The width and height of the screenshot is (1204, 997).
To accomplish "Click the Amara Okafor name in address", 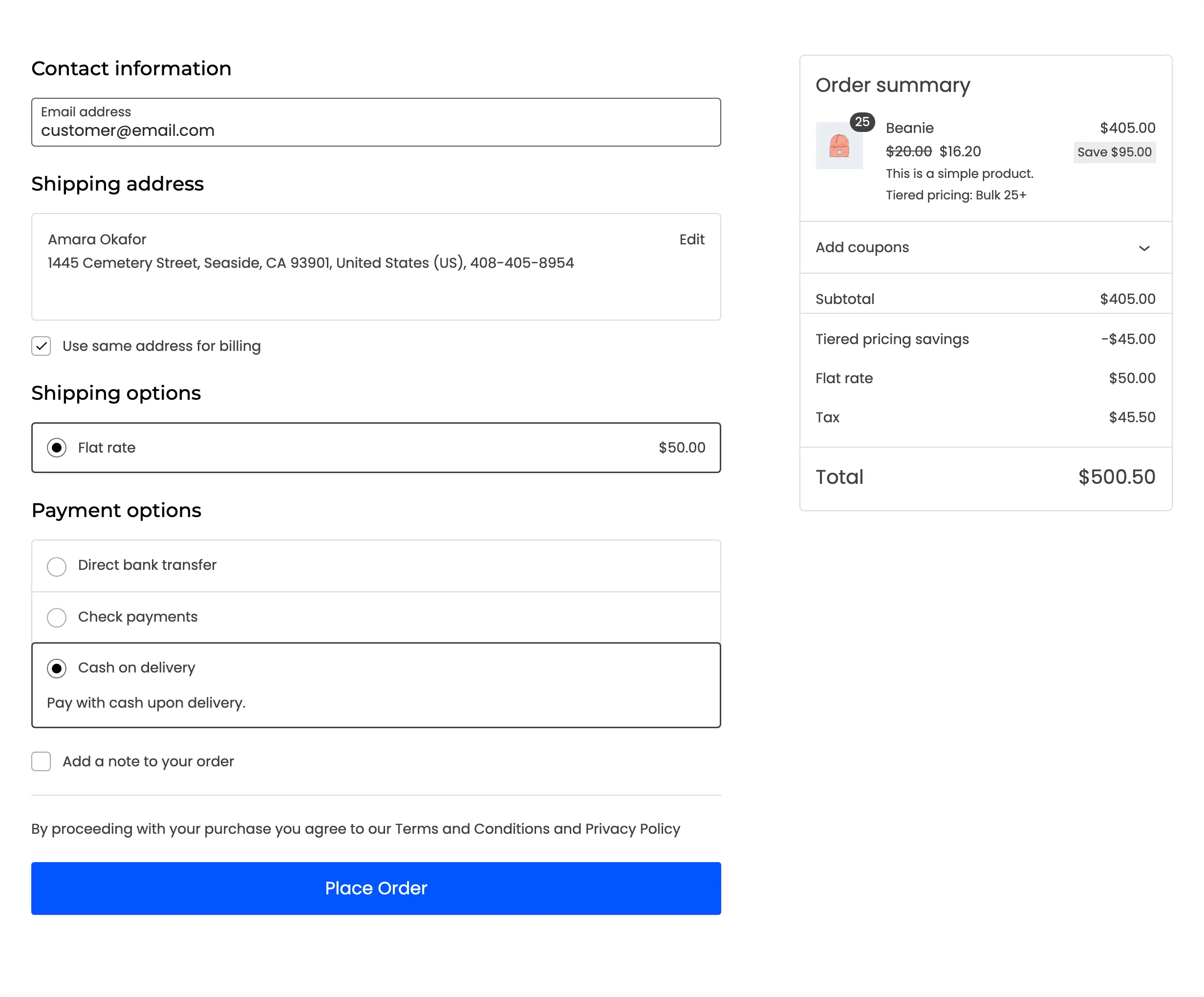I will tap(97, 239).
